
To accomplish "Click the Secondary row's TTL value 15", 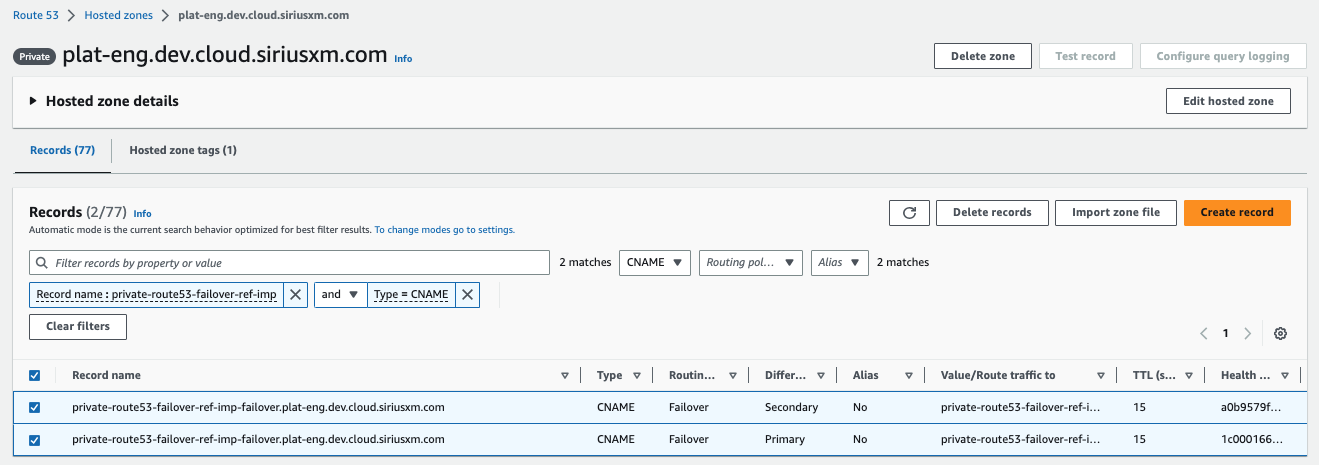I will coord(1140,407).
